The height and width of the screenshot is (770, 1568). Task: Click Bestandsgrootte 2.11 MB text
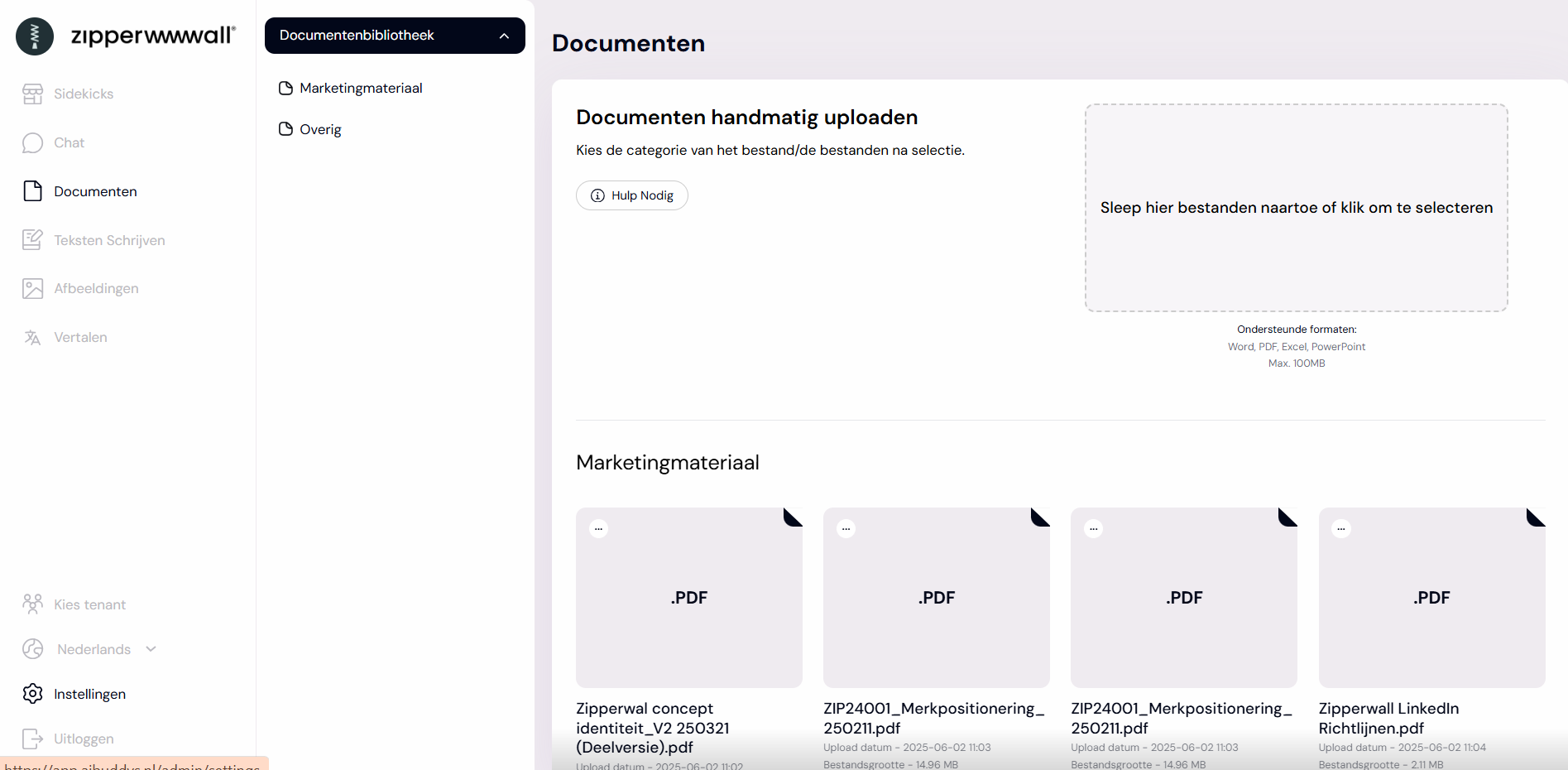[1380, 764]
